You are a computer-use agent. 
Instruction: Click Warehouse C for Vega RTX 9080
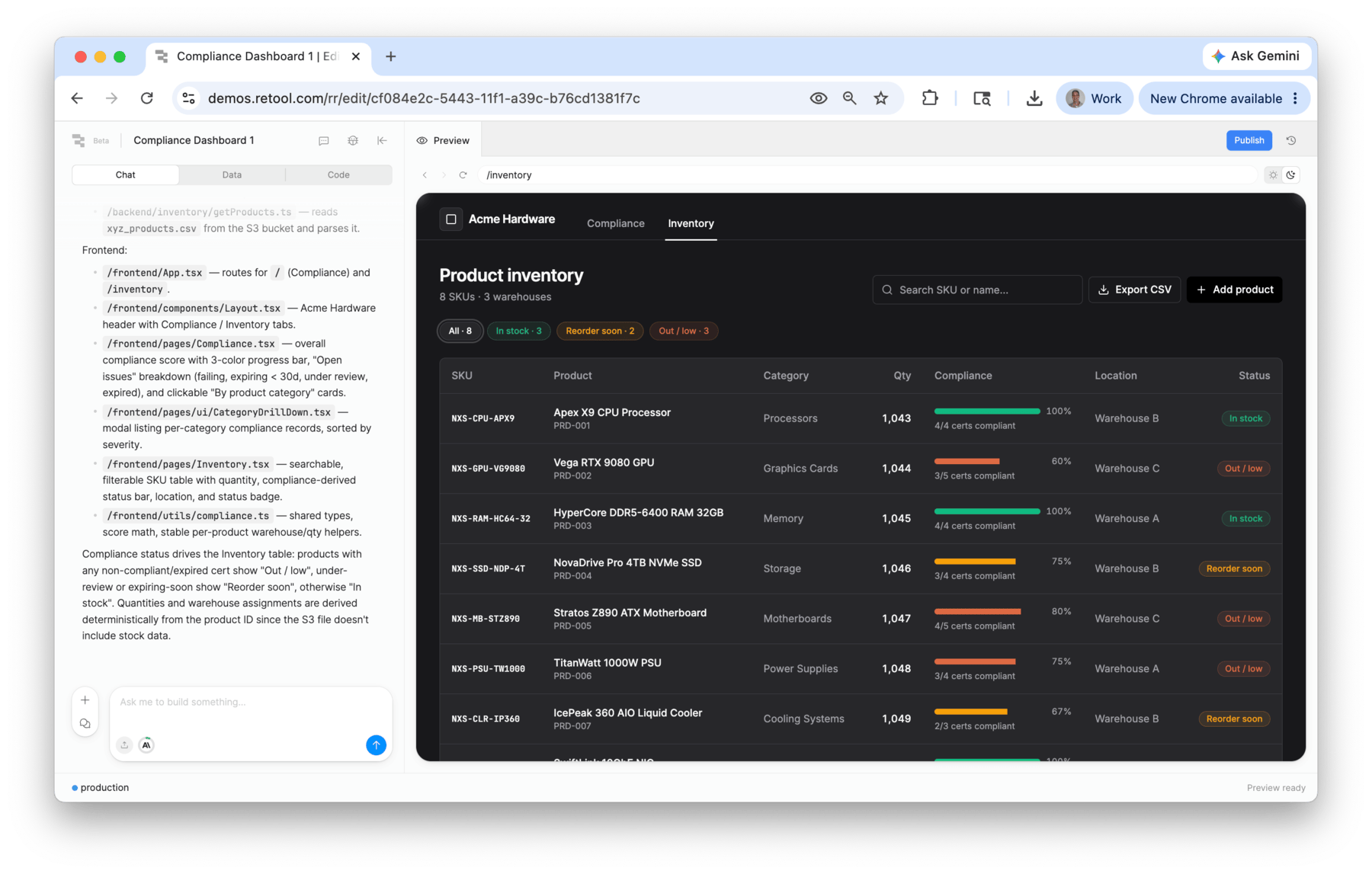[x=1127, y=469]
